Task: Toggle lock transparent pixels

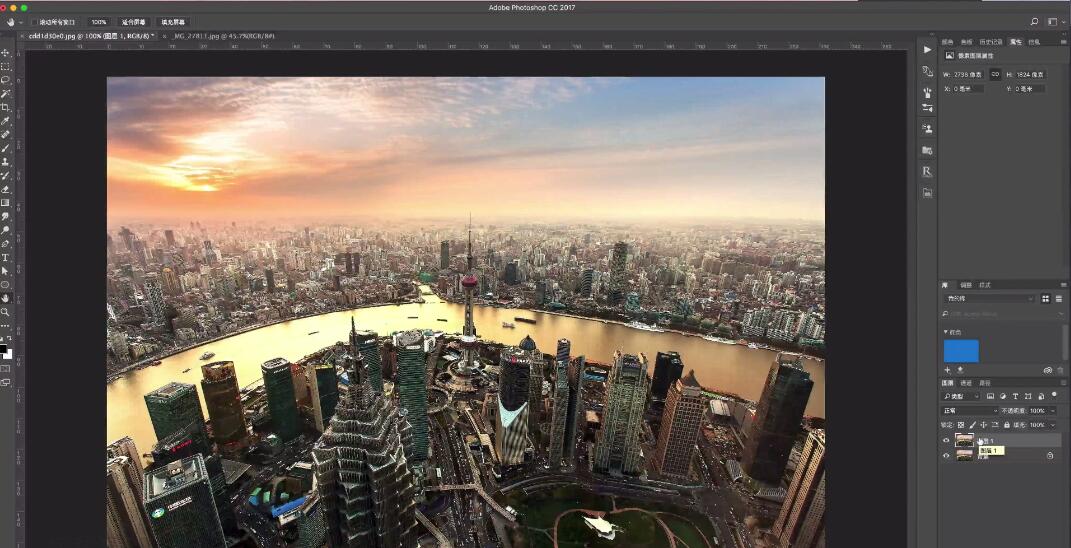Action: pos(961,425)
